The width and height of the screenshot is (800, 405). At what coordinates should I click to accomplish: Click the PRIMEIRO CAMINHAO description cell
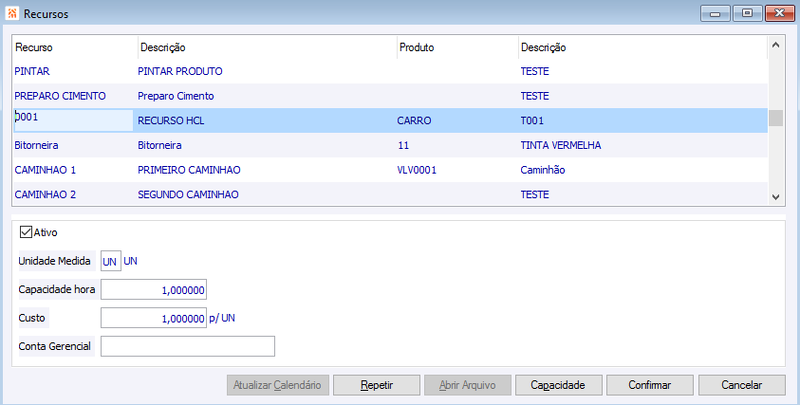[189, 170]
